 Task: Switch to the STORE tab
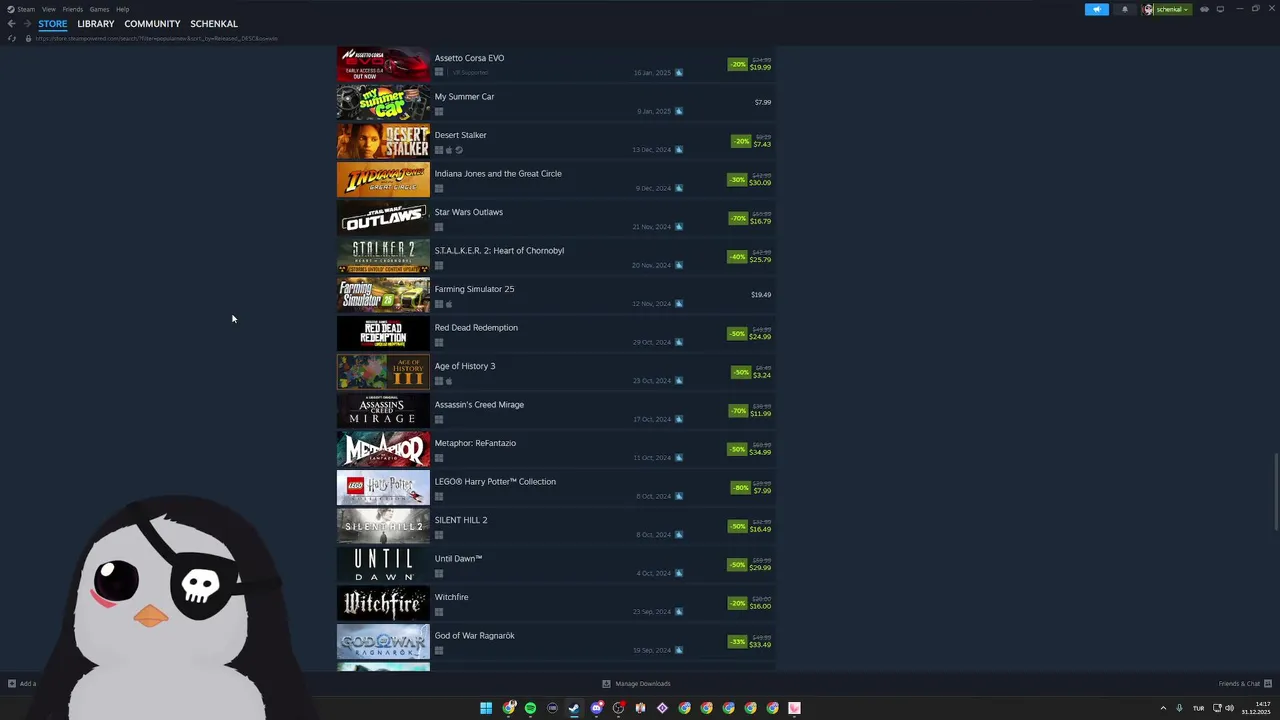coord(53,24)
